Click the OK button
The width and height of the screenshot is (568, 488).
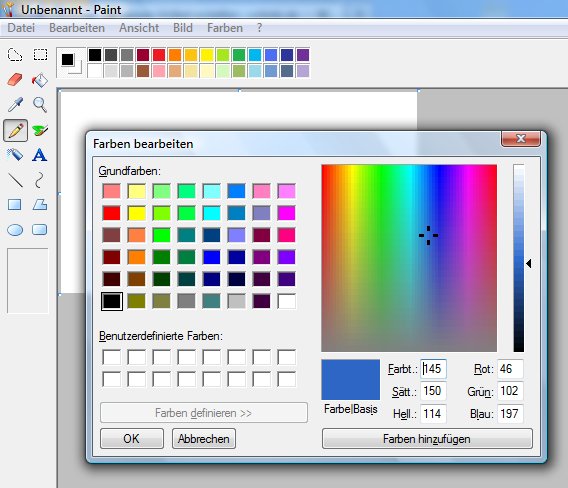point(131,439)
